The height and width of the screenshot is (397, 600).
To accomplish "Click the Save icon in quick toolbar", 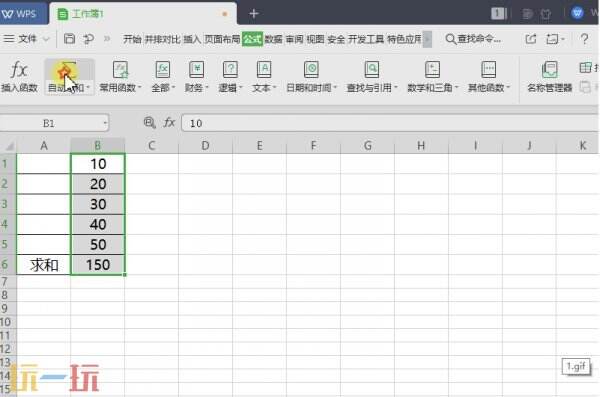I will pos(69,39).
